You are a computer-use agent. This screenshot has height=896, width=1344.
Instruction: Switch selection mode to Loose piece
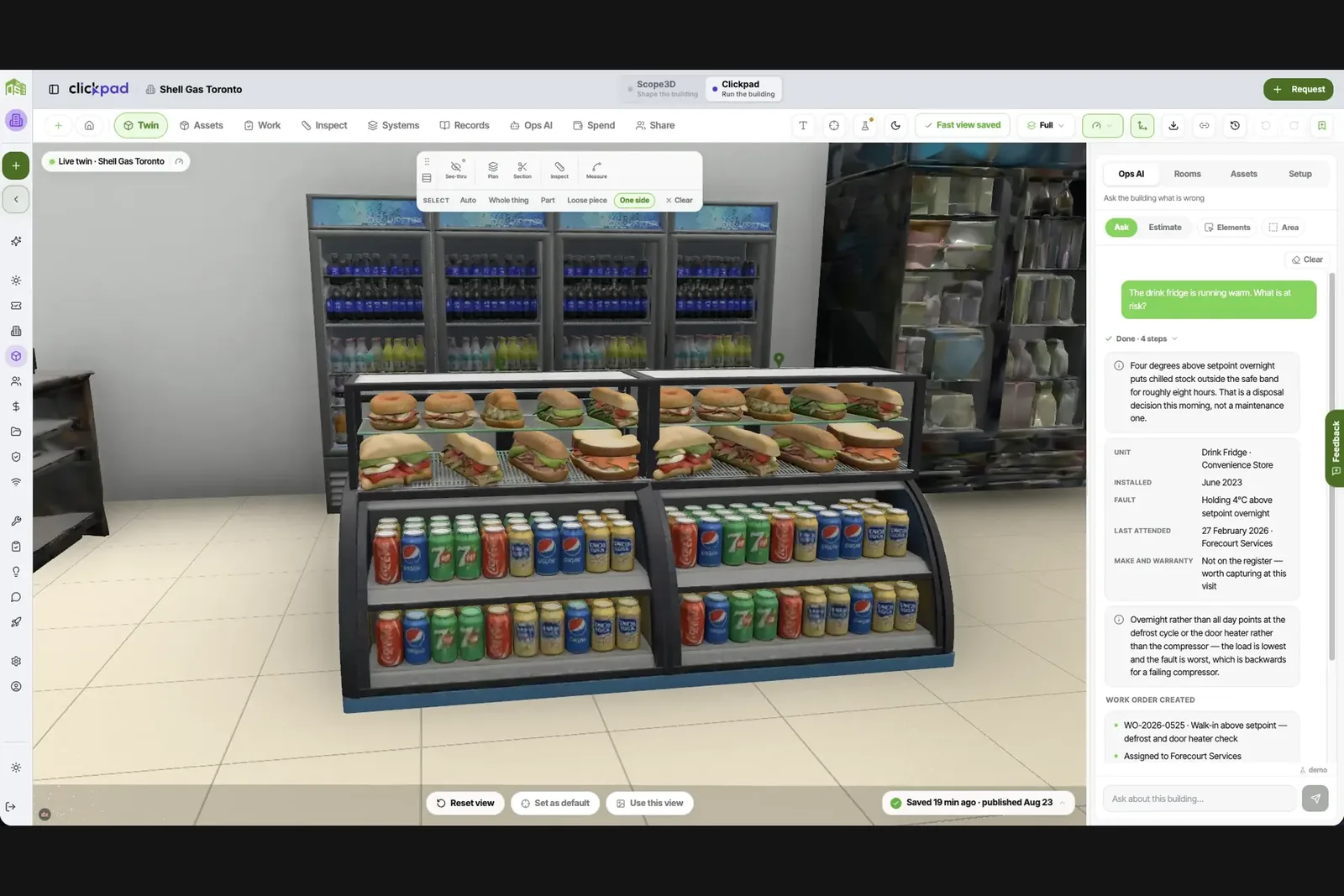click(586, 201)
